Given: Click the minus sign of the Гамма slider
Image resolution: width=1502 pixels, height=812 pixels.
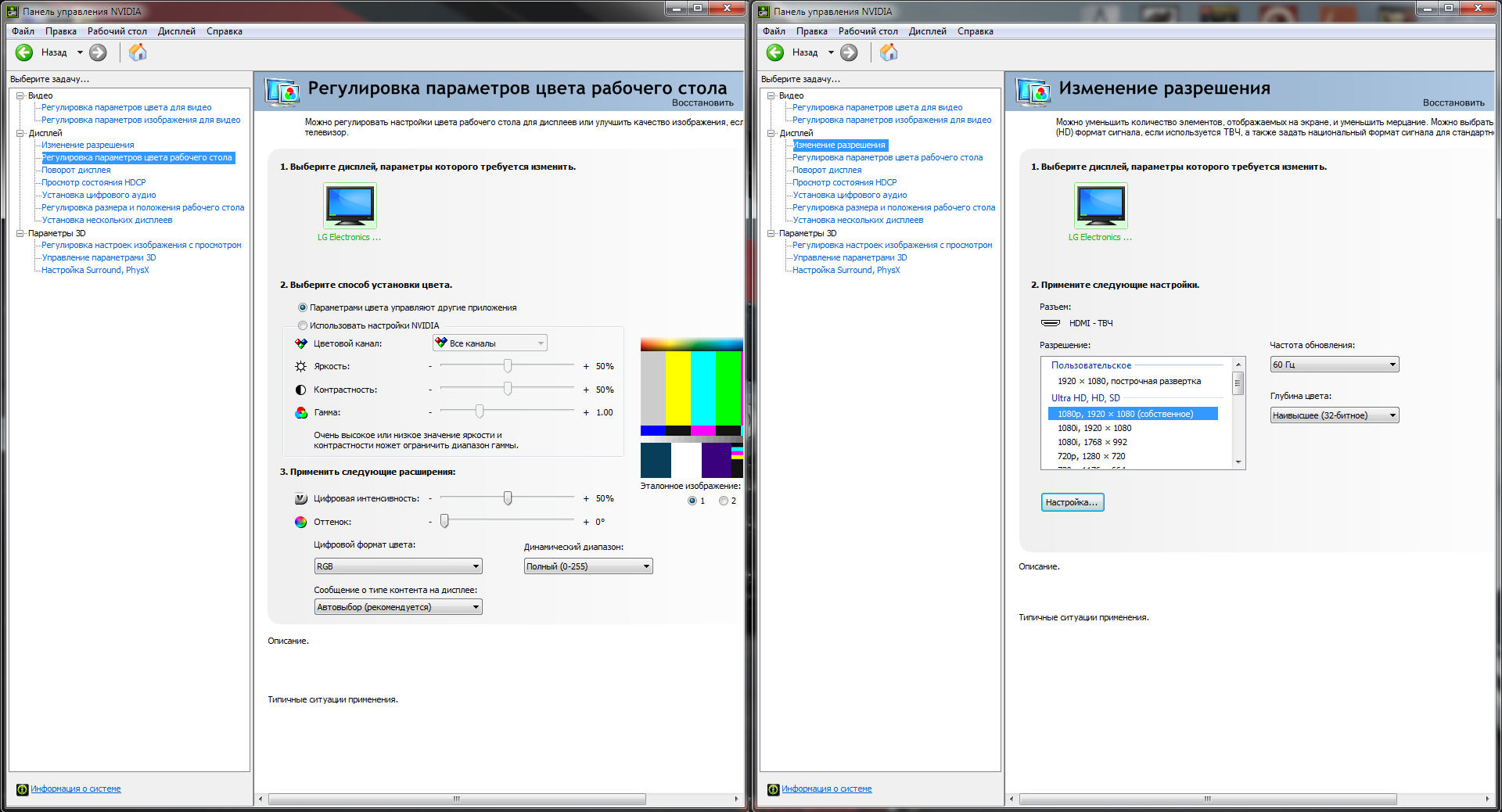Looking at the screenshot, I should [430, 412].
